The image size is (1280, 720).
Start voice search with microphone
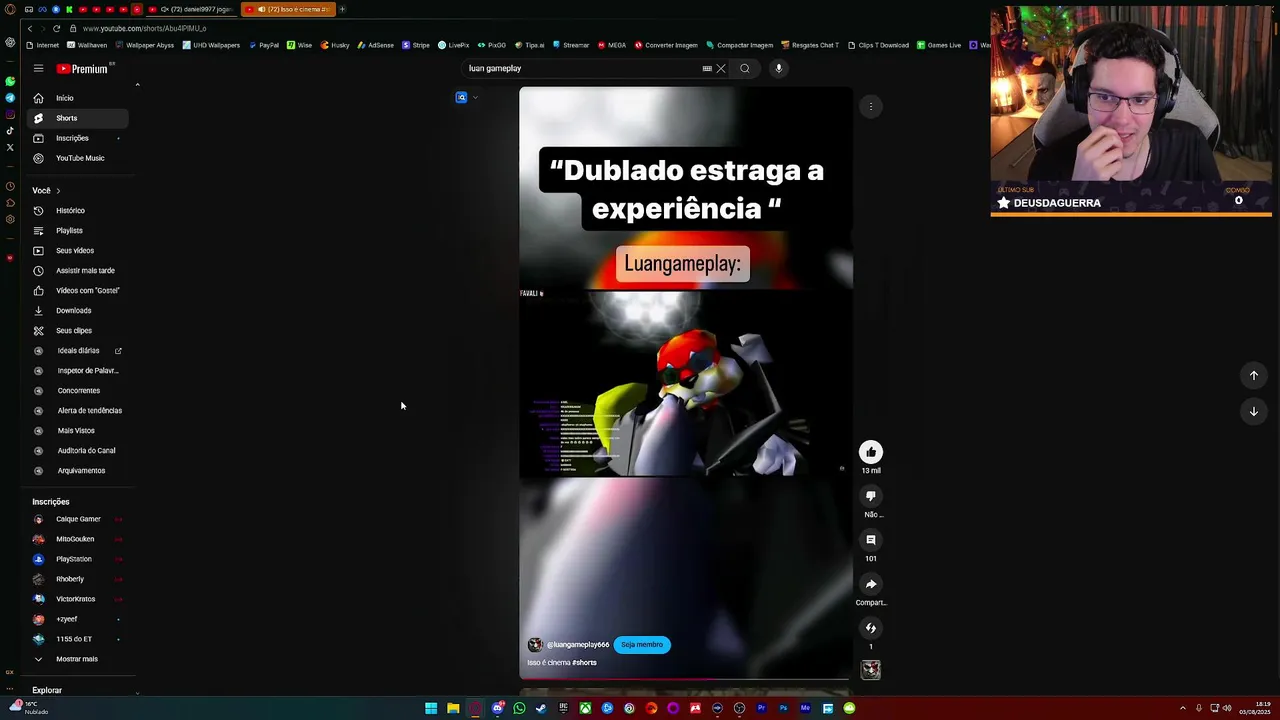click(x=779, y=69)
